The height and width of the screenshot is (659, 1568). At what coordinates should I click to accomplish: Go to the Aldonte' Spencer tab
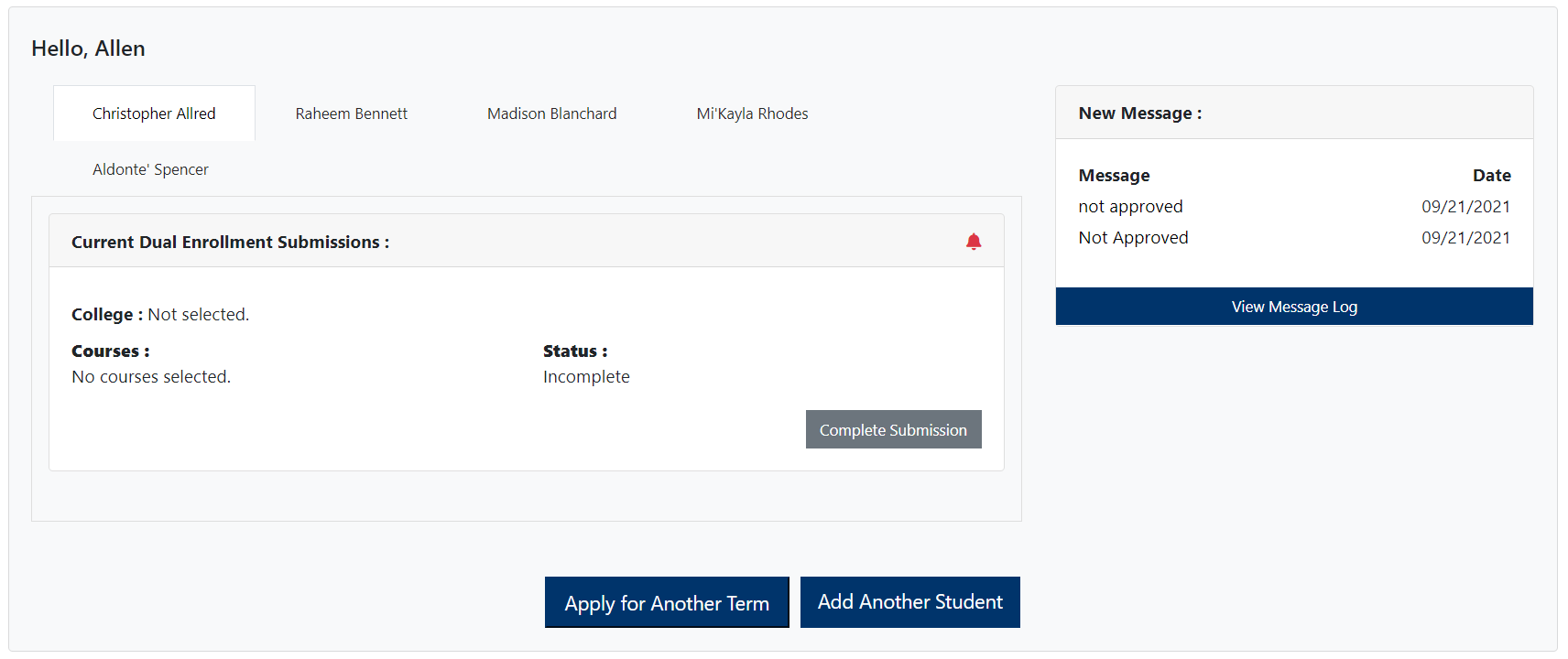pos(150,169)
